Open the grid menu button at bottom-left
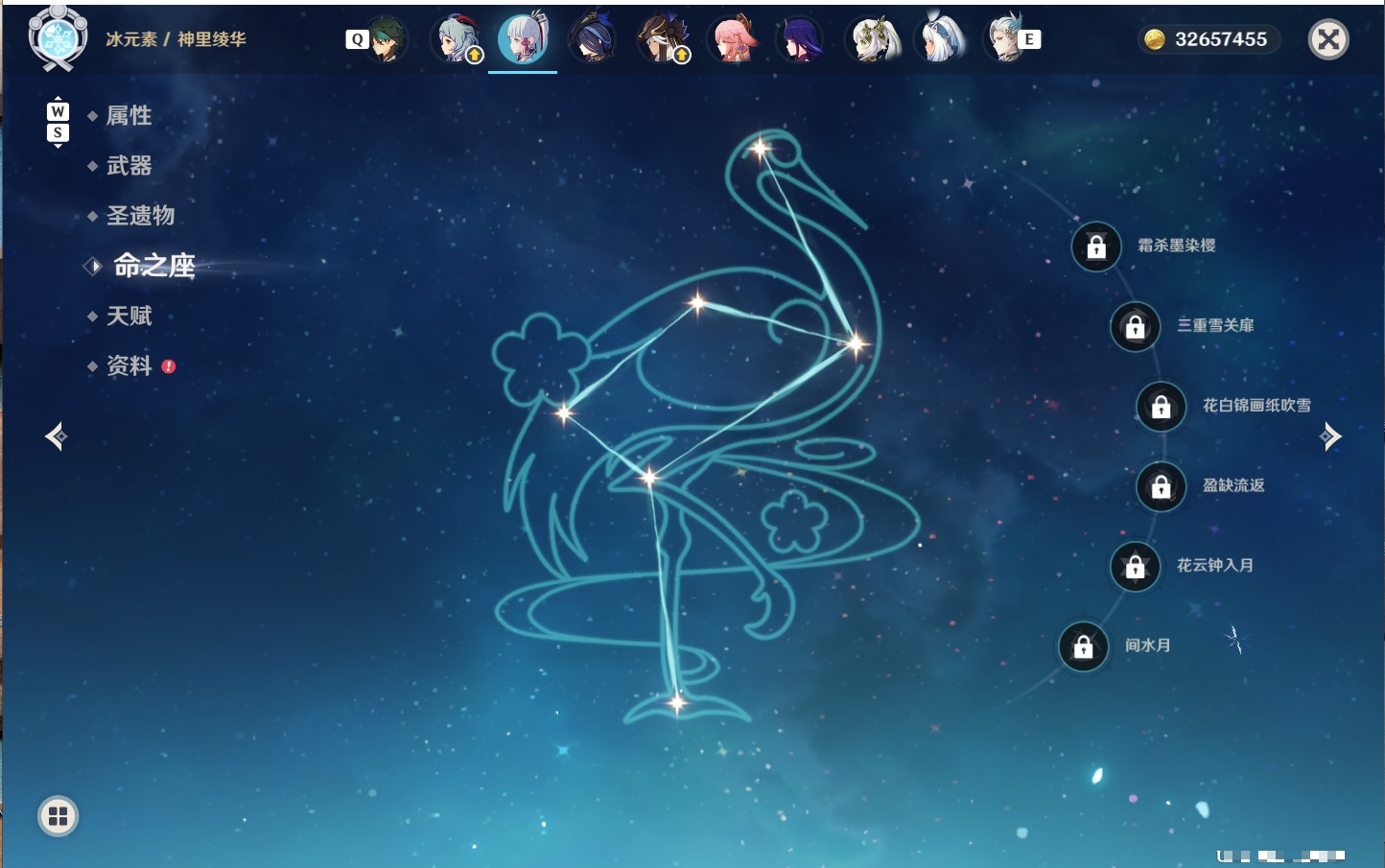 pos(58,816)
